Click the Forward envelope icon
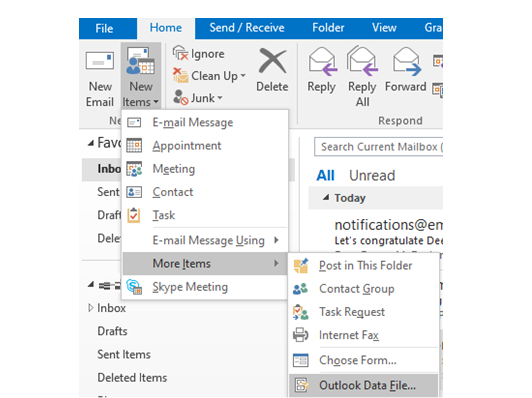Screen dimensions: 532x398 pyautogui.click(x=406, y=61)
